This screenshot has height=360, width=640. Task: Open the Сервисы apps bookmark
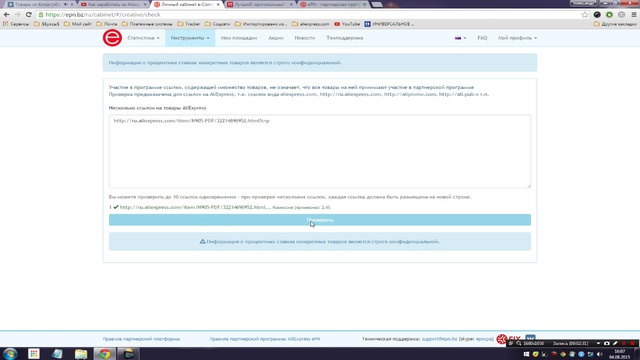[x=16, y=24]
